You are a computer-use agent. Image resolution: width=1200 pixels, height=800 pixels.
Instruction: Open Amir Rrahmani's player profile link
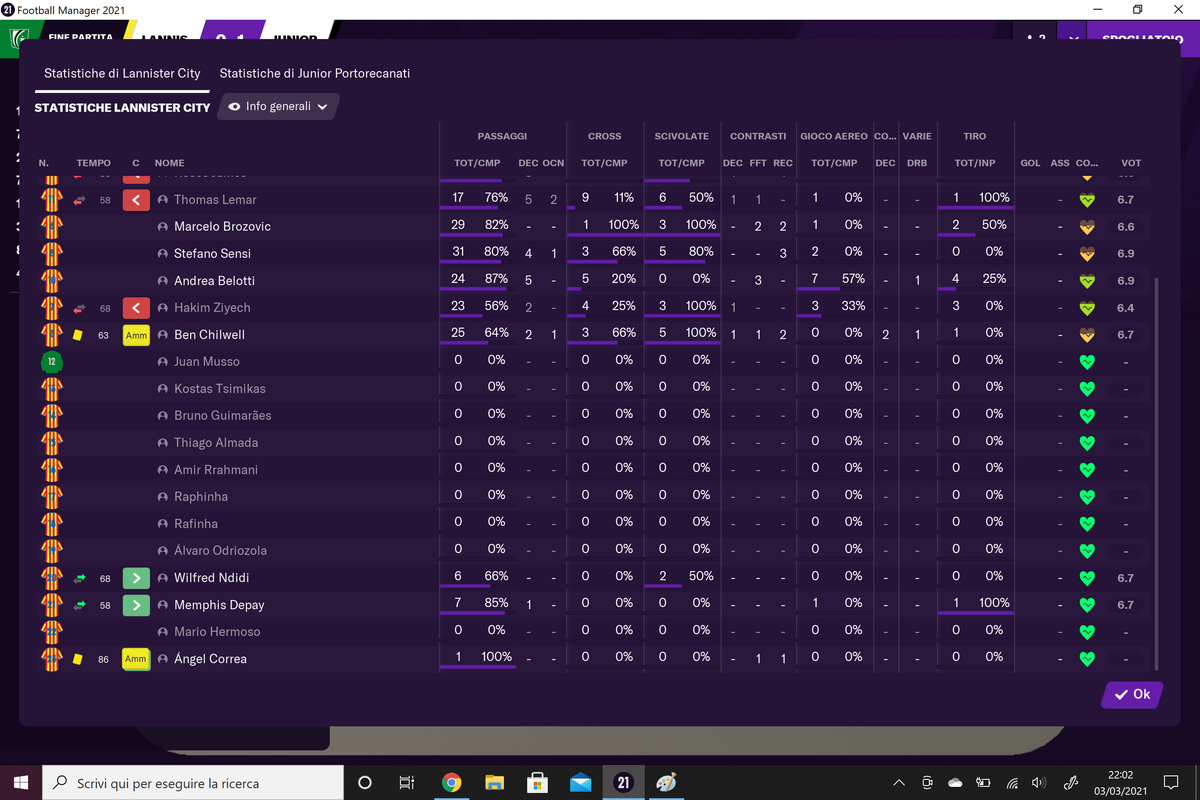click(x=216, y=470)
